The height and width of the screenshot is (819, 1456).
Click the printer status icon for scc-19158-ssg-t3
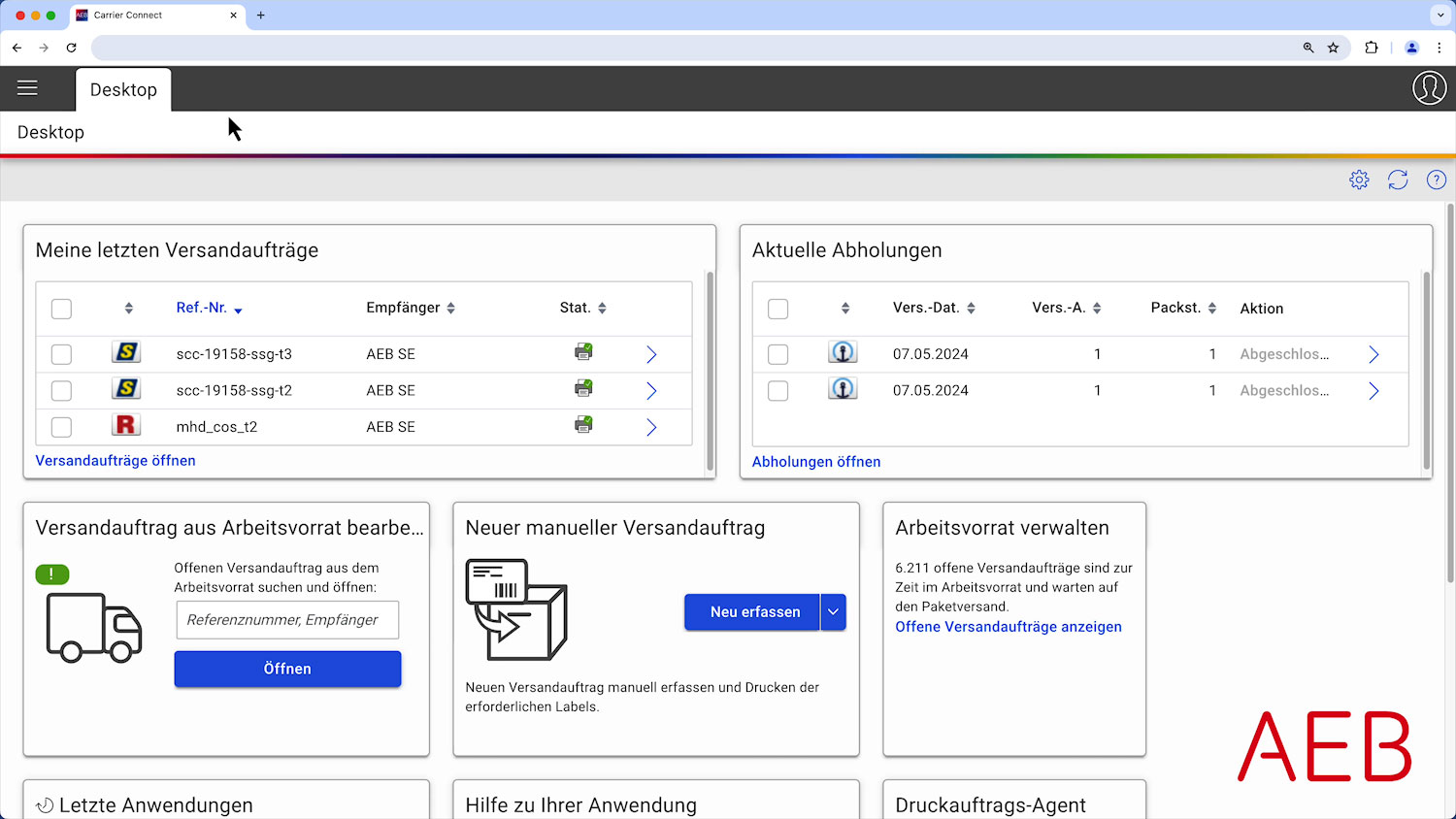pos(583,353)
